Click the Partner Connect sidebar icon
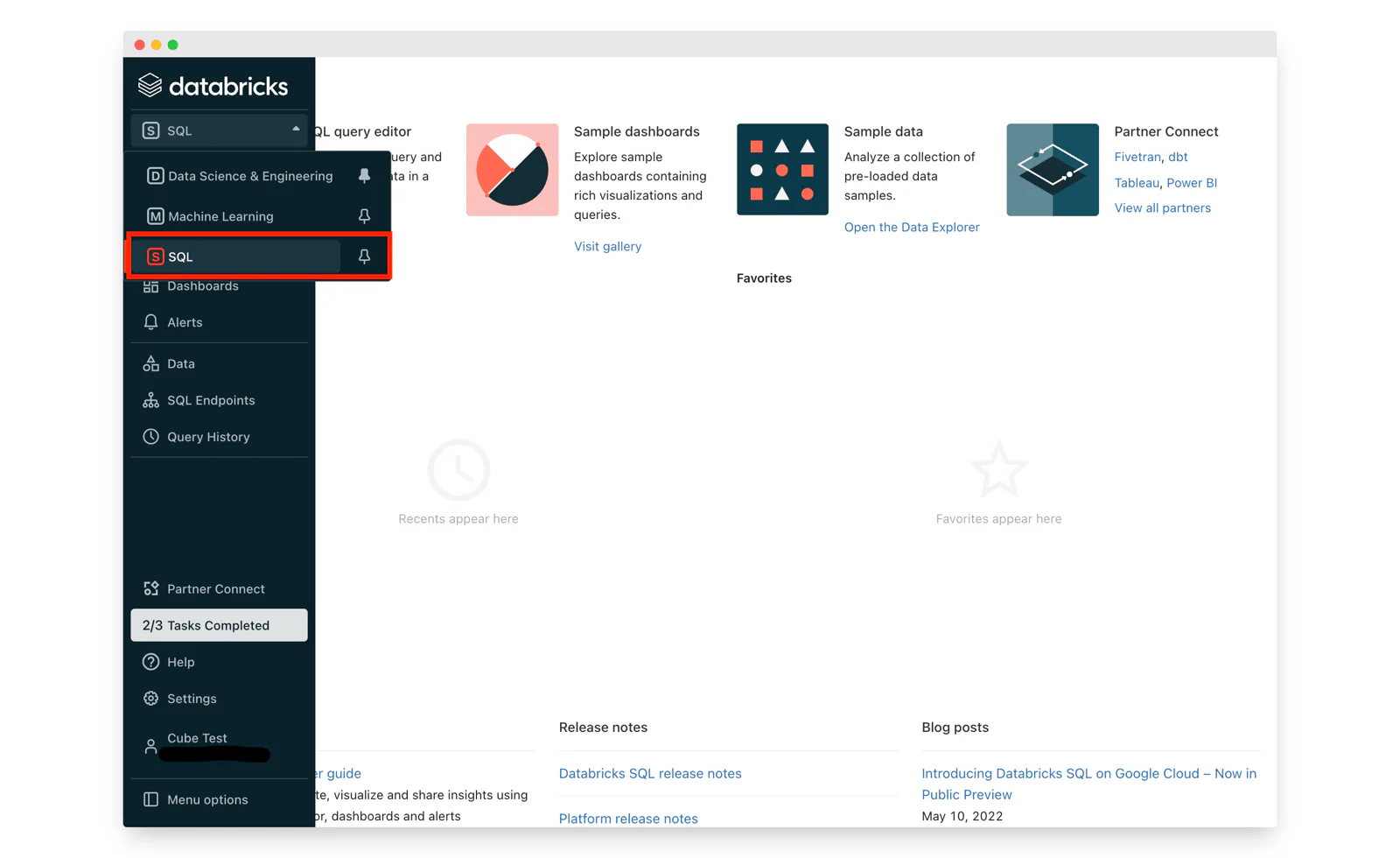The width and height of the screenshot is (1400, 858). (150, 589)
